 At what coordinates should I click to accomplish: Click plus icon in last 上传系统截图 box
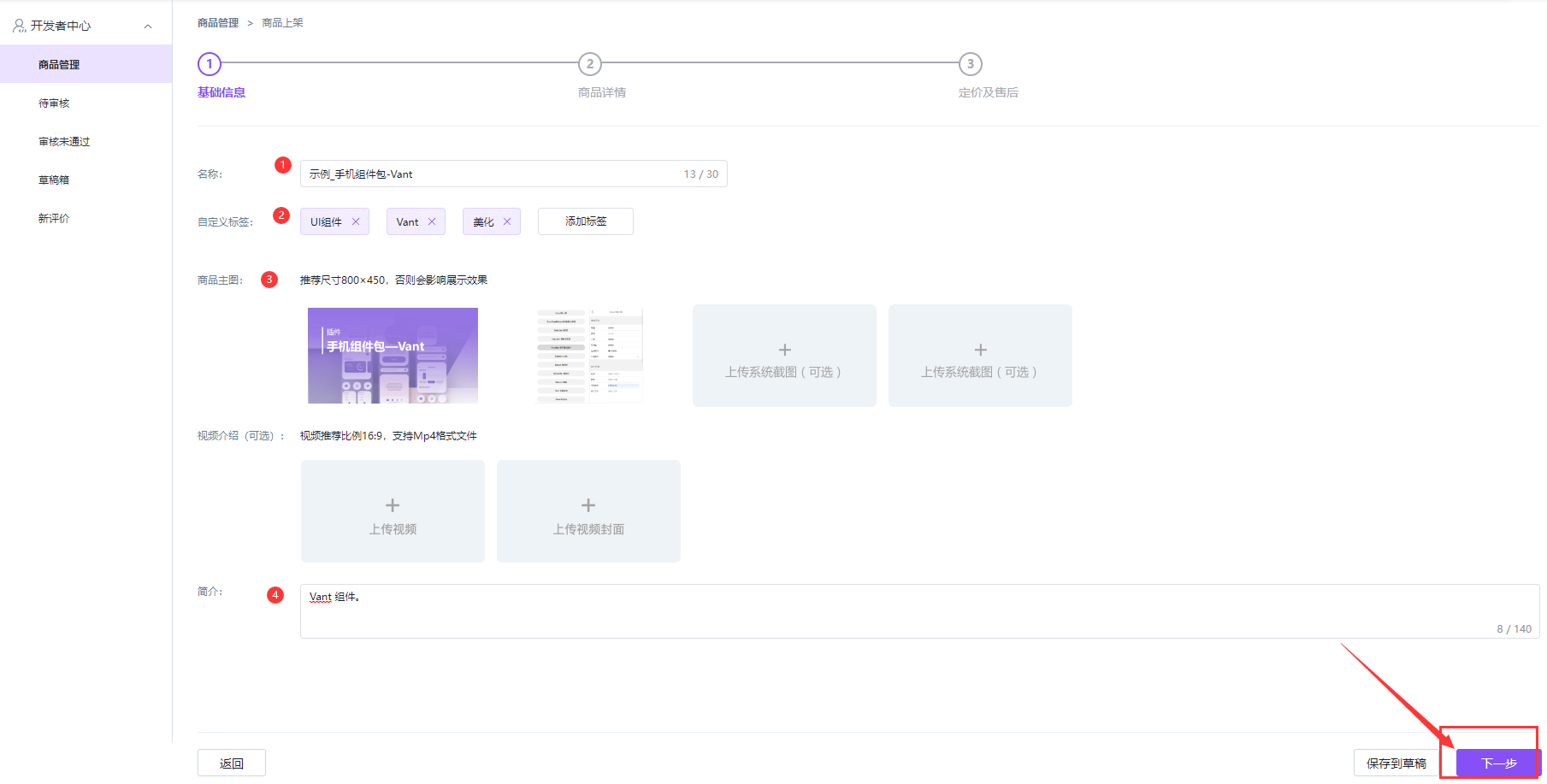tap(981, 350)
